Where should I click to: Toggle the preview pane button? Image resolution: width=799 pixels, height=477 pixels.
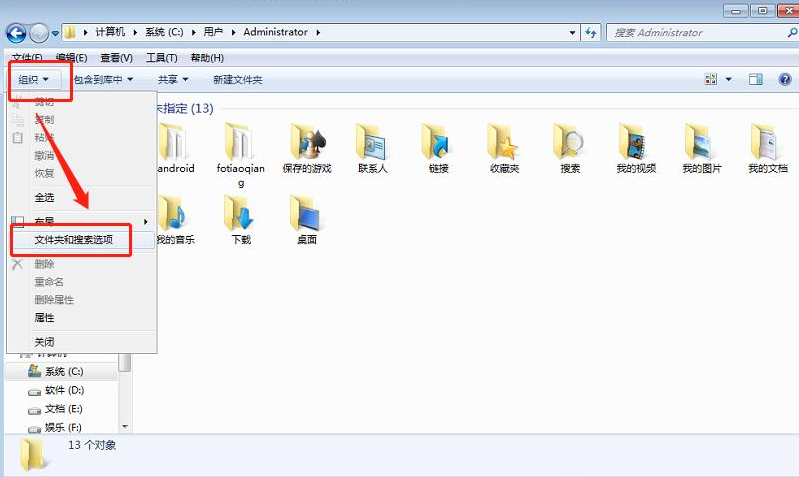(x=756, y=79)
